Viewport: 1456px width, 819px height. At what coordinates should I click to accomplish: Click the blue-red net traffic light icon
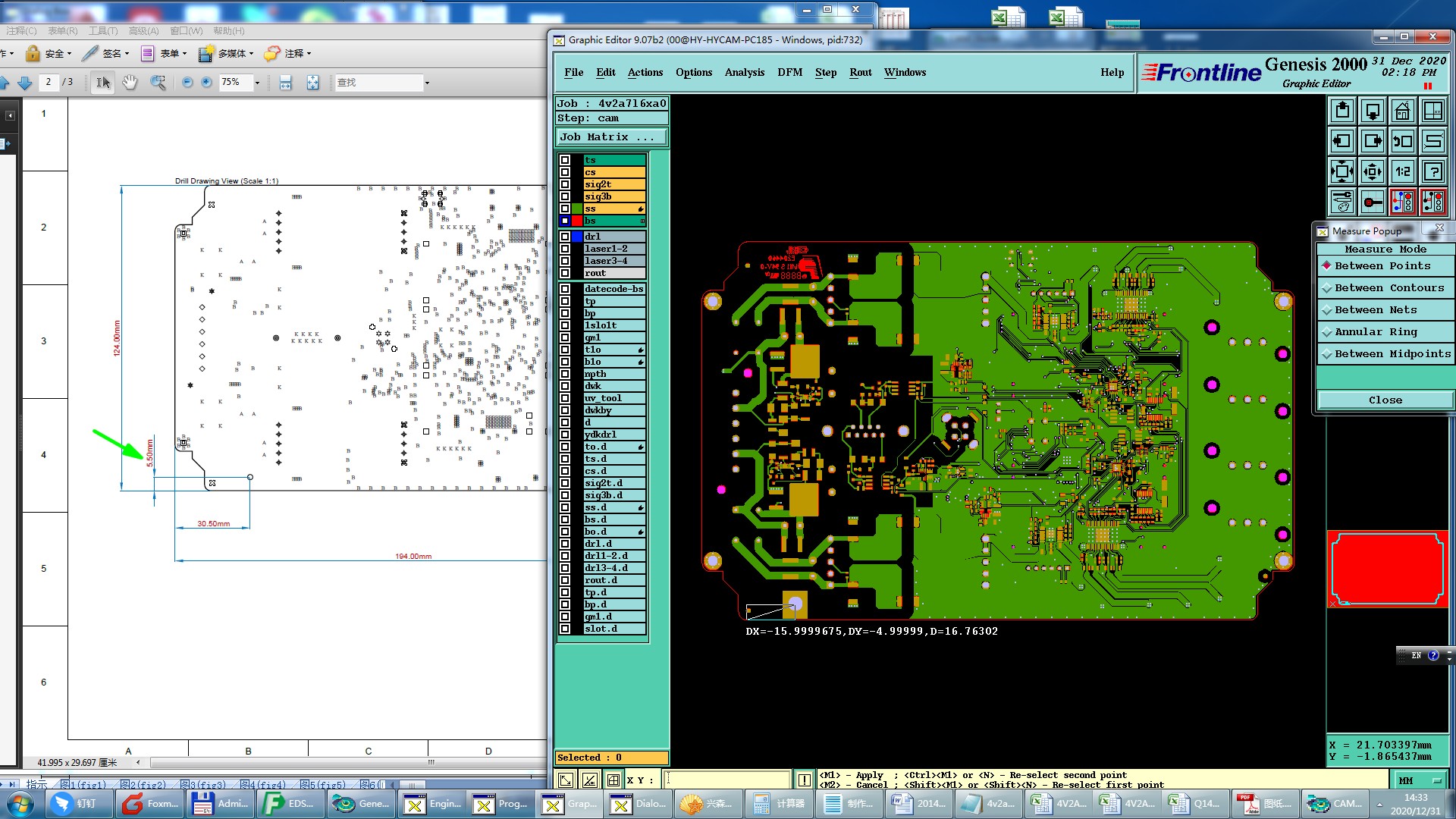(1403, 202)
